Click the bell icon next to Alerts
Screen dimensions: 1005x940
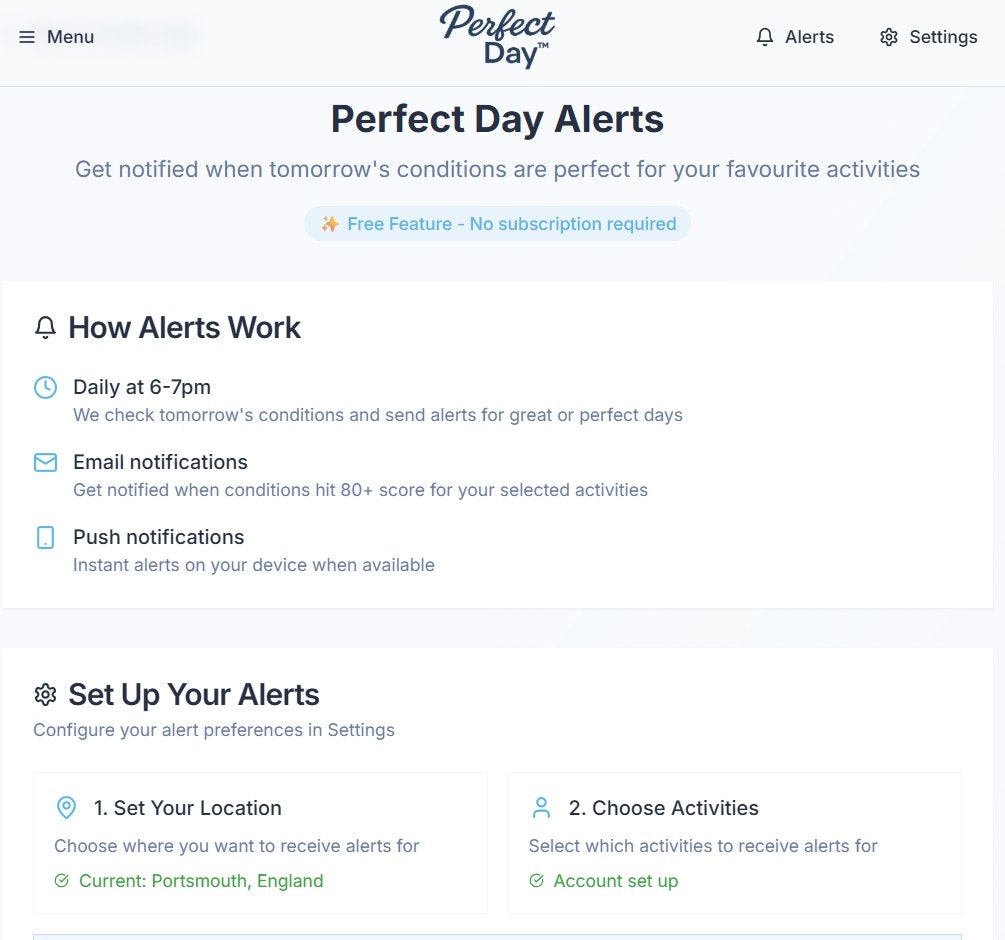tap(765, 37)
